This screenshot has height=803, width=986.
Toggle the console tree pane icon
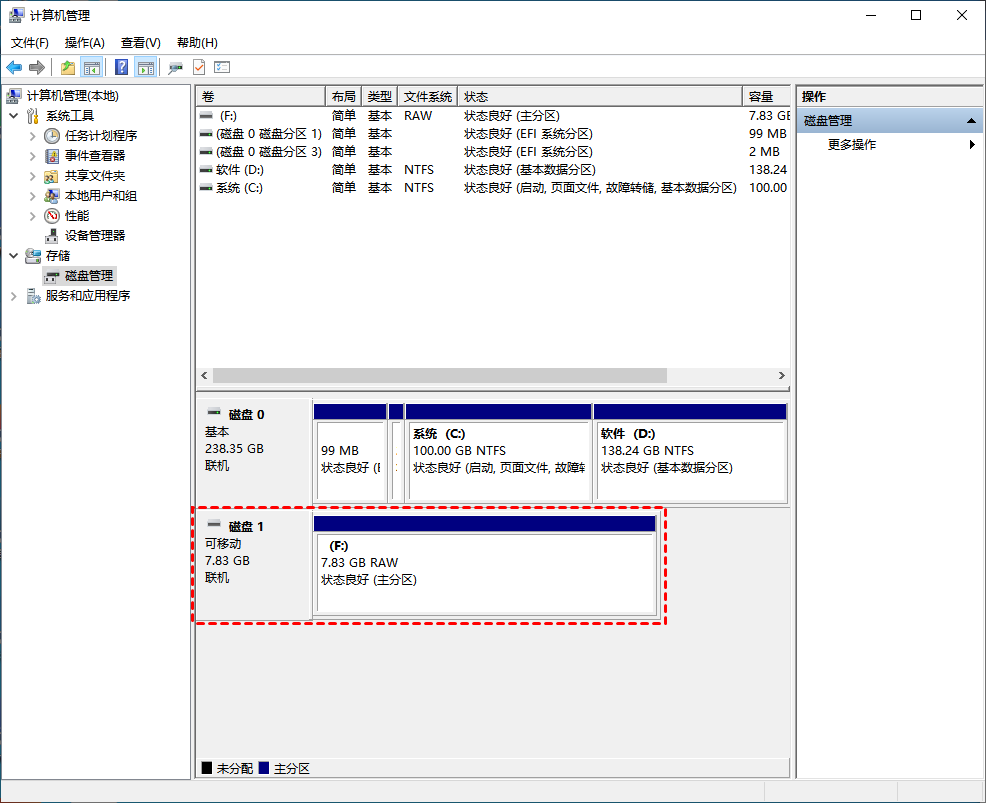point(92,67)
